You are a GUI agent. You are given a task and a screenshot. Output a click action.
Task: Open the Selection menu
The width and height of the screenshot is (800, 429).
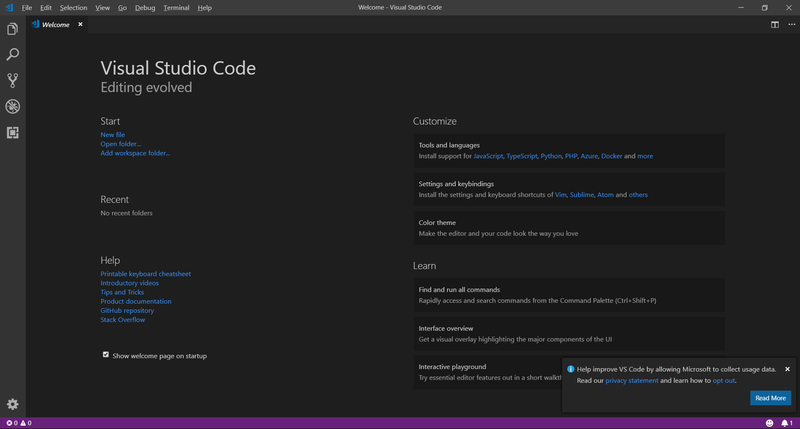(x=73, y=7)
